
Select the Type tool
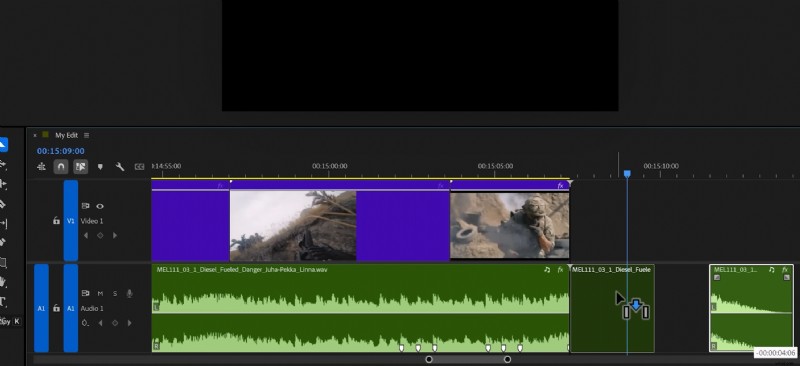3,301
